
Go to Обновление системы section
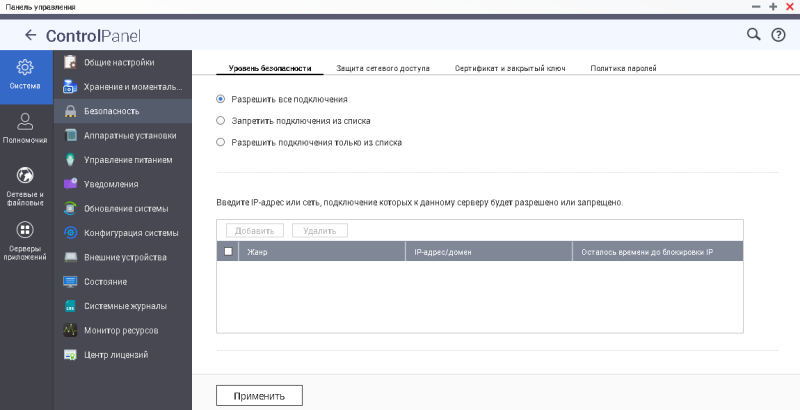point(126,209)
